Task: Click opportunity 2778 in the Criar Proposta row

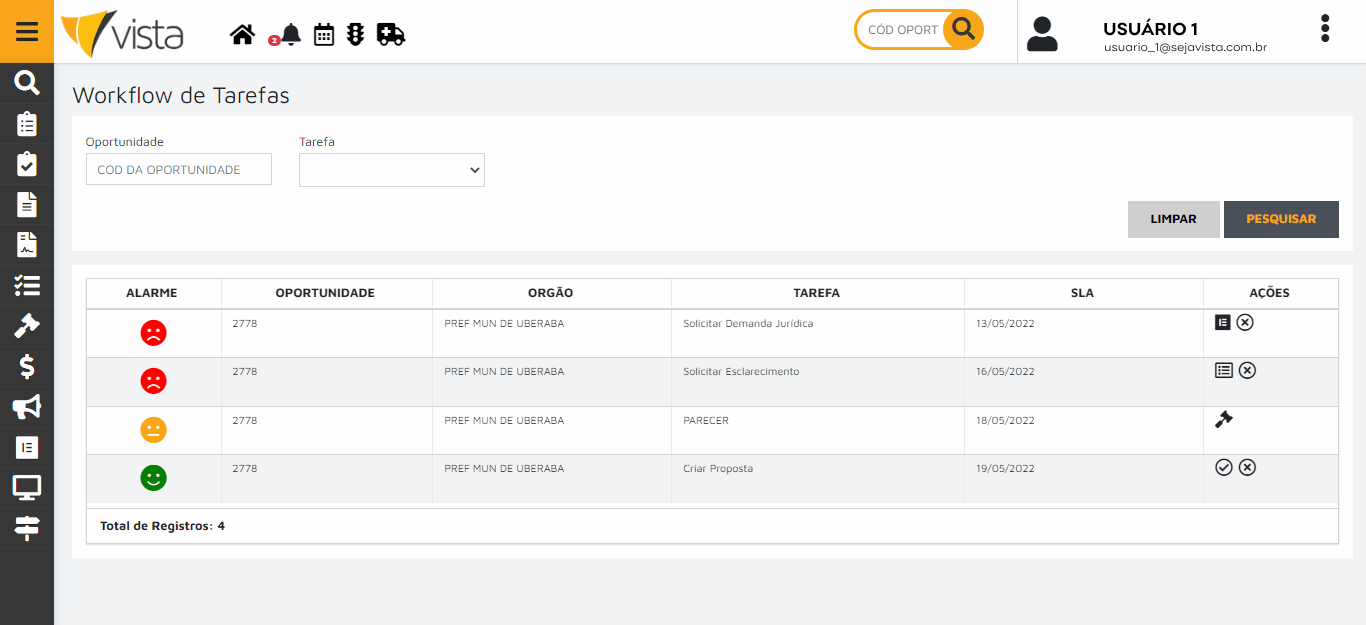Action: point(245,469)
